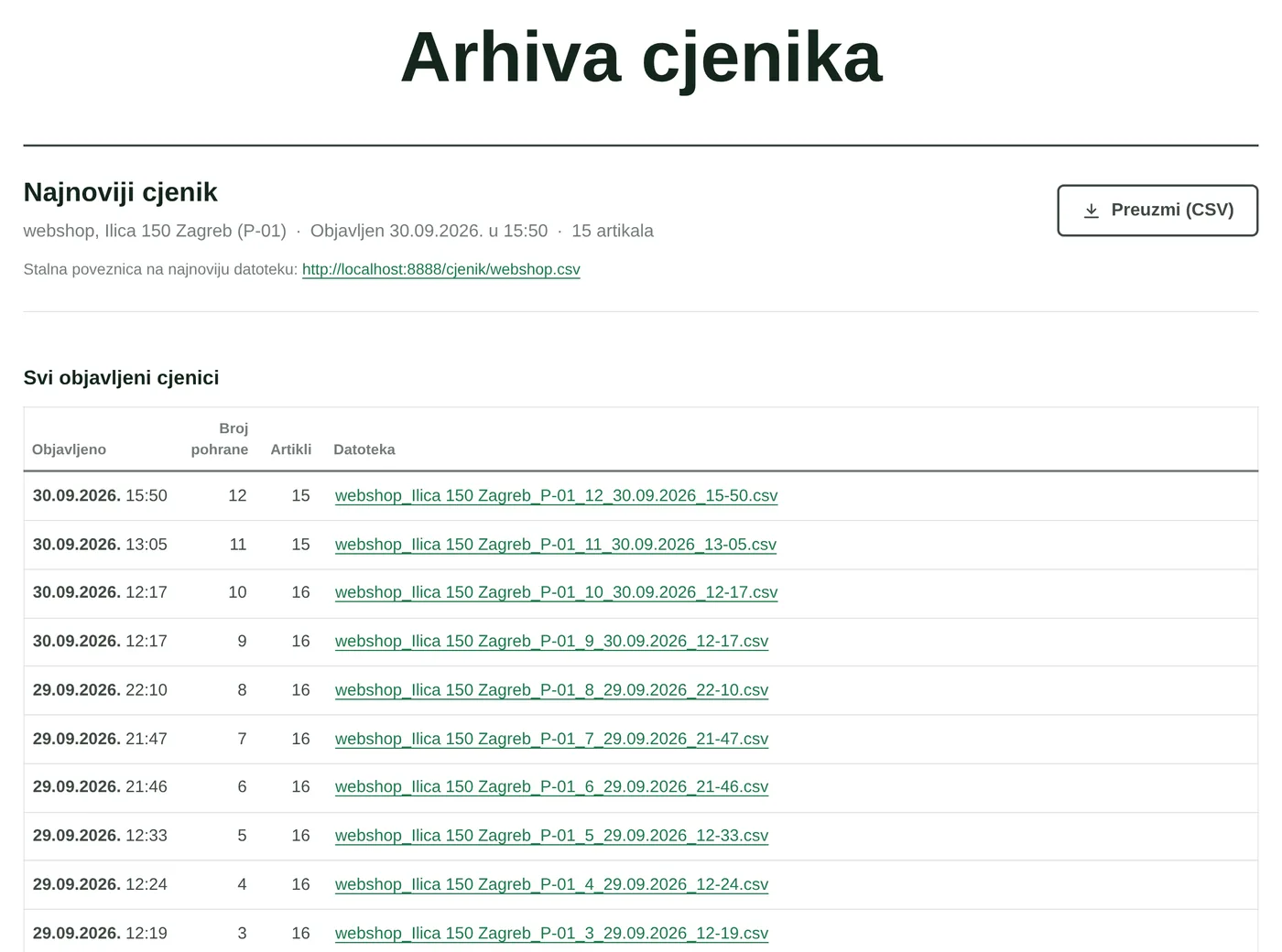Select date cell 29.09.2026. 21:47
Screen dimensions: 1282x952
coord(100,738)
